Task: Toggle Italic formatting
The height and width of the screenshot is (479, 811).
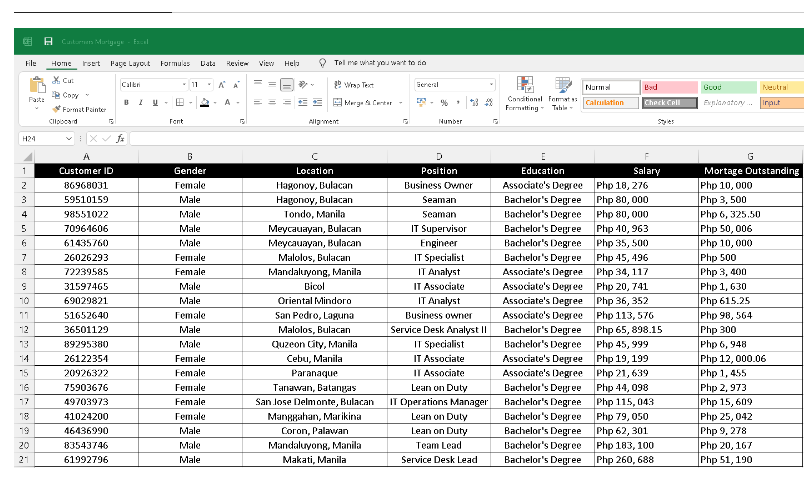Action: click(140, 102)
